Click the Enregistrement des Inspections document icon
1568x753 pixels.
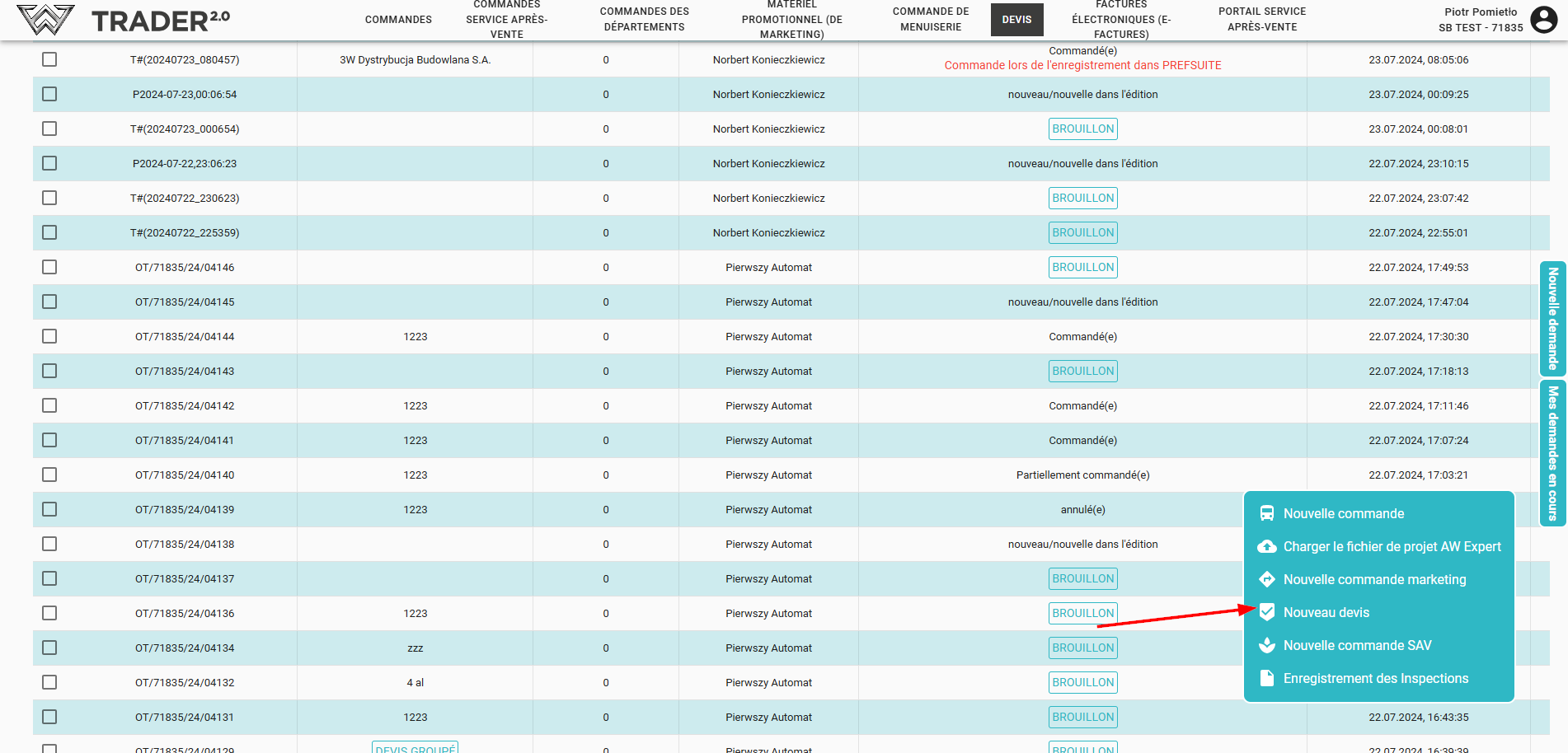pyautogui.click(x=1267, y=678)
